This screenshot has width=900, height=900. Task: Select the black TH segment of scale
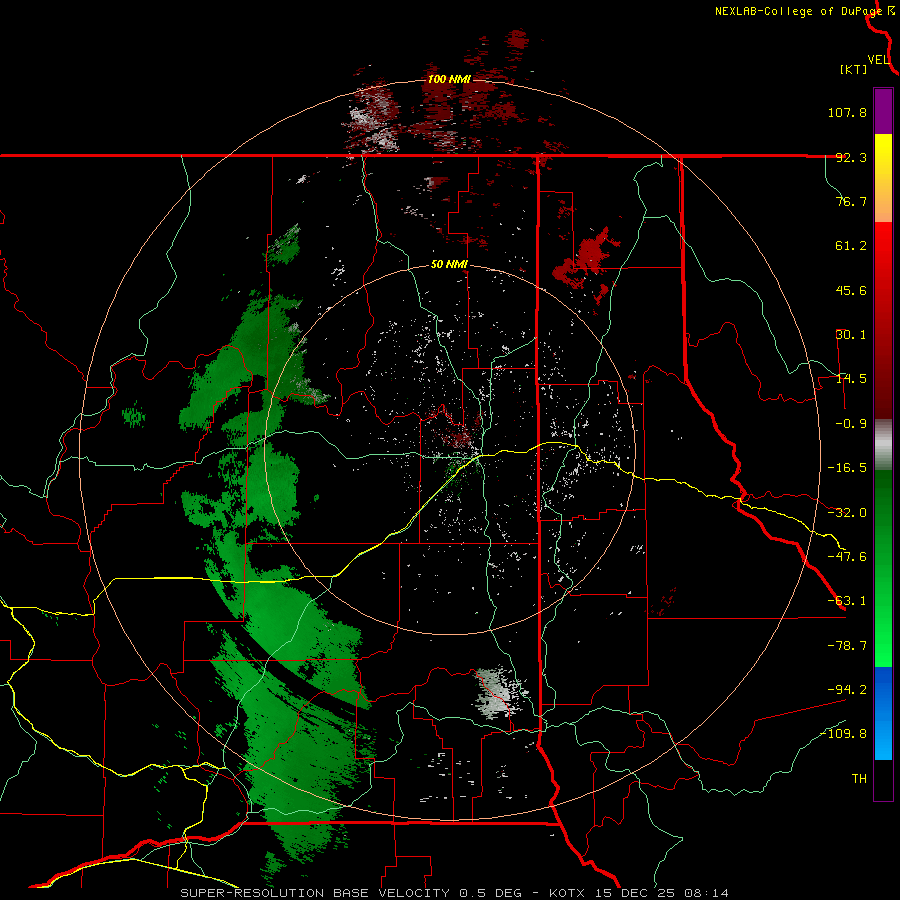click(883, 780)
